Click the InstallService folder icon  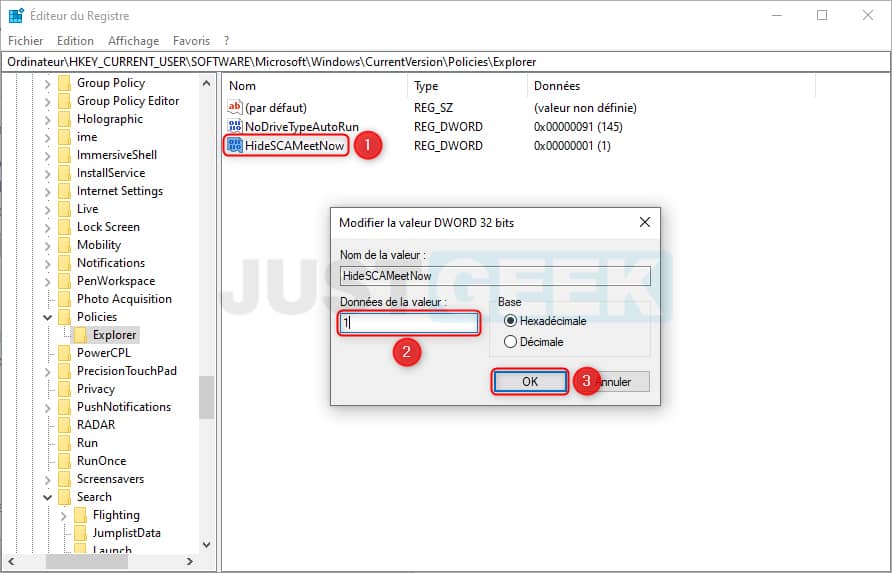tap(65, 173)
